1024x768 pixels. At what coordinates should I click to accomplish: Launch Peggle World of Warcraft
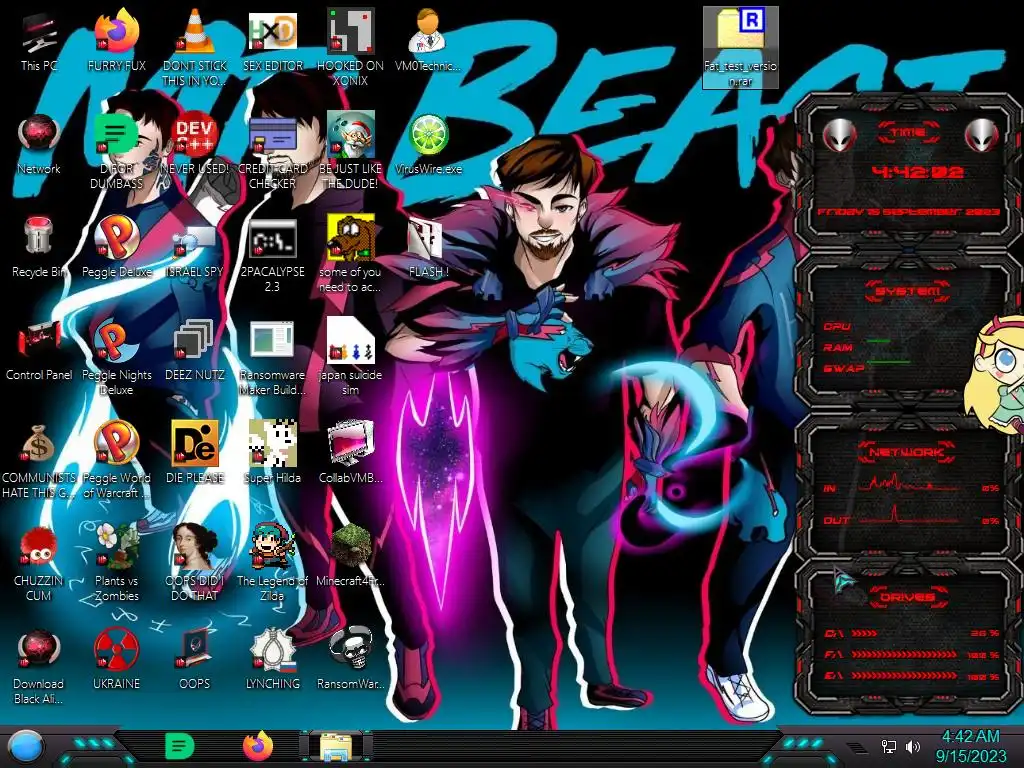coord(117,460)
